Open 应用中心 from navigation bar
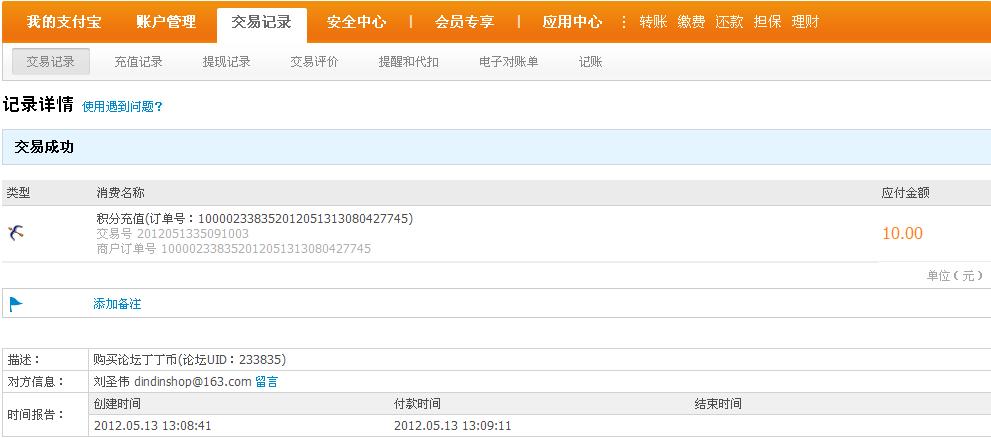Image resolution: width=991 pixels, height=438 pixels. pos(572,21)
